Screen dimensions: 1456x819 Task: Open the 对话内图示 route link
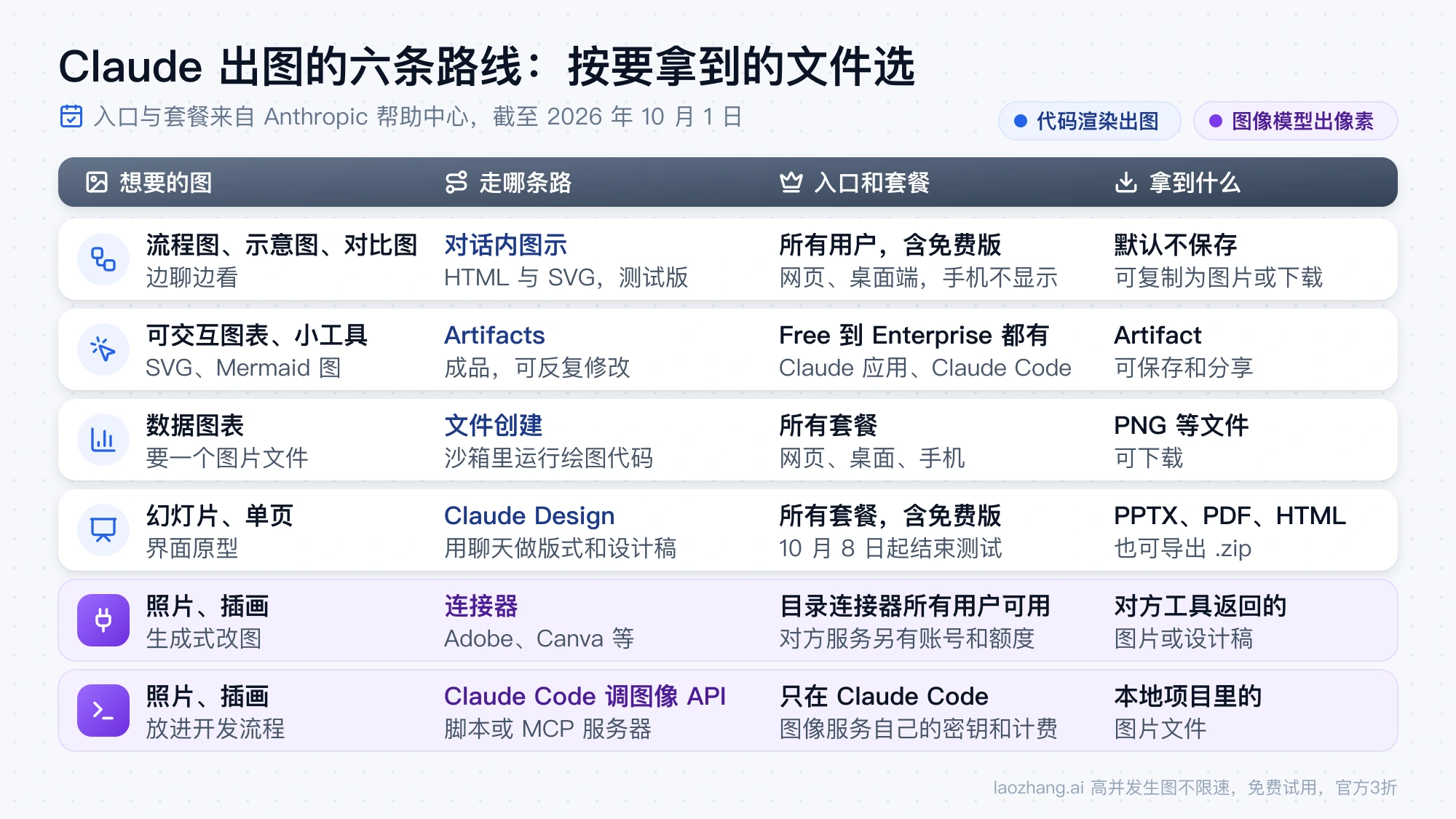[x=505, y=245]
